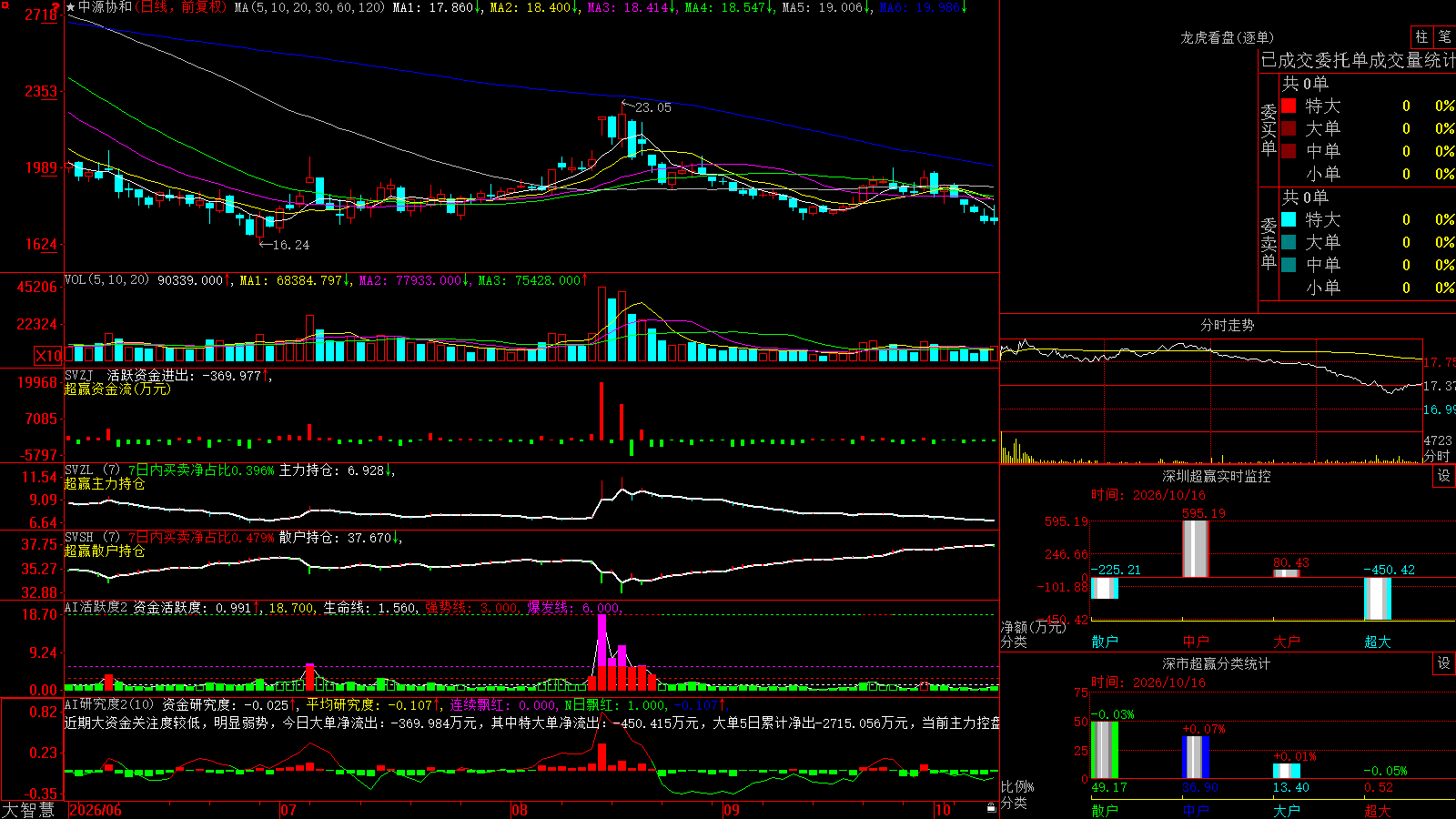Click the 已成交委托单成交量统计 header
This screenshot has height=819, width=1456.
coord(1358,60)
